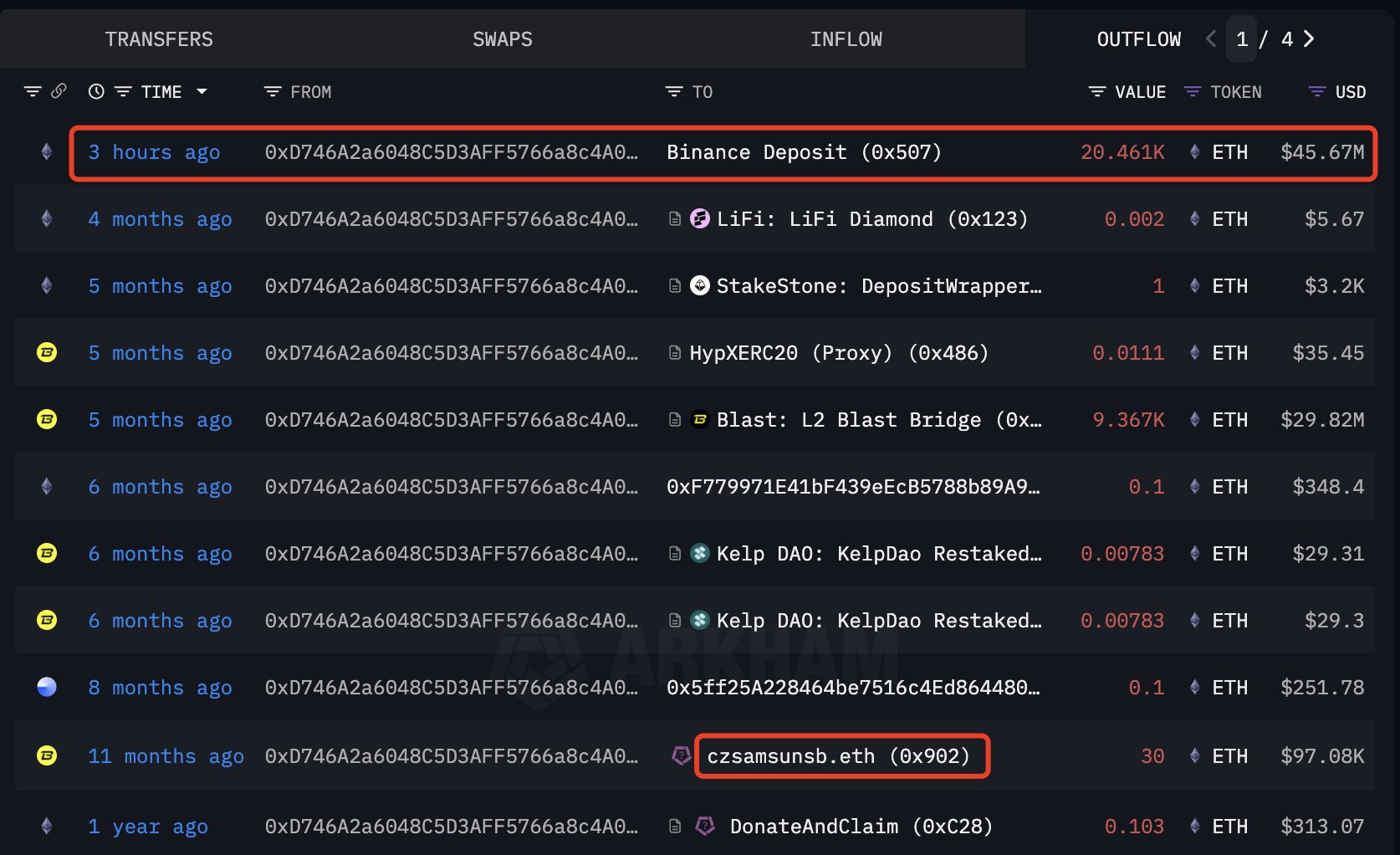Image resolution: width=1400 pixels, height=855 pixels.
Task: Click the contract icon beside HypXERC20
Action: pos(675,353)
